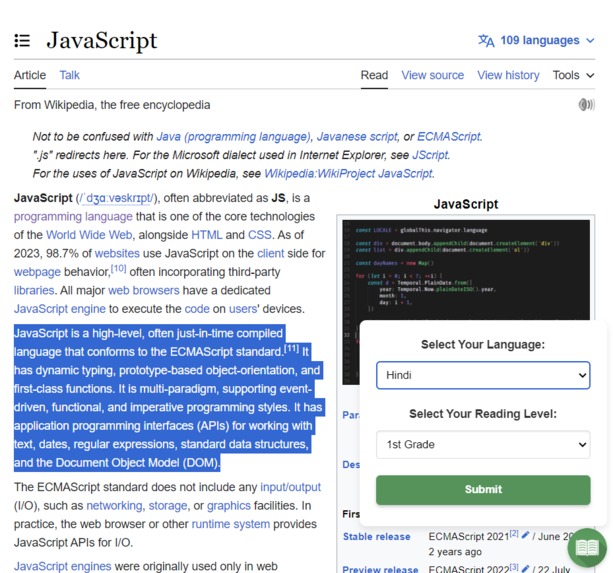613x573 pixels.
Task: Edit the ECMAScript 2021 stable release pencil
Action: point(525,535)
